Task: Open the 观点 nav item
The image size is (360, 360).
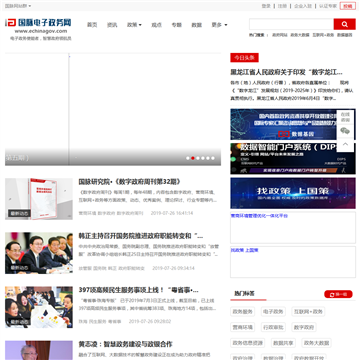Action: tap(156, 25)
